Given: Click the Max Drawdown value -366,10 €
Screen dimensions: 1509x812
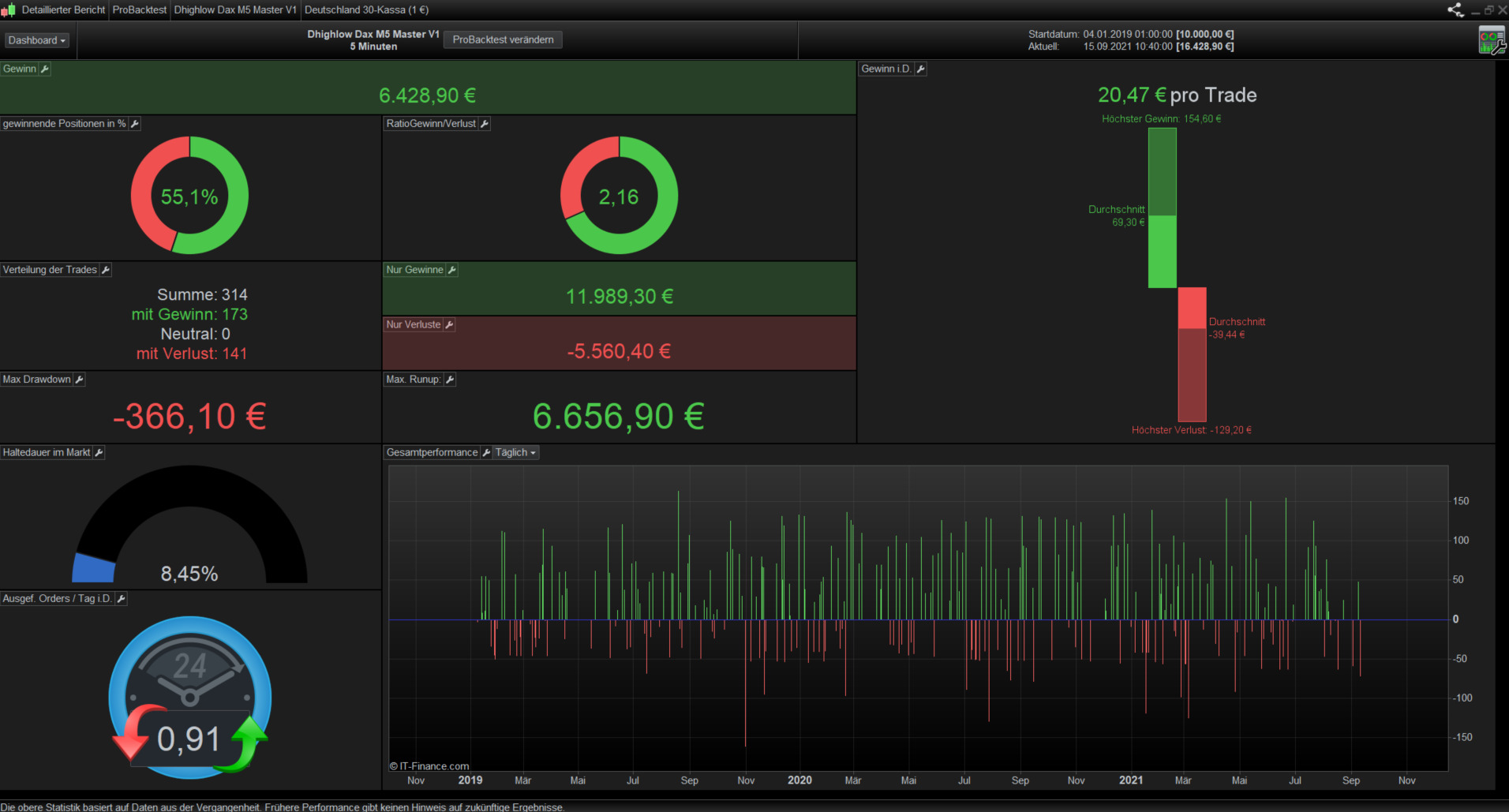Looking at the screenshot, I should point(189,417).
